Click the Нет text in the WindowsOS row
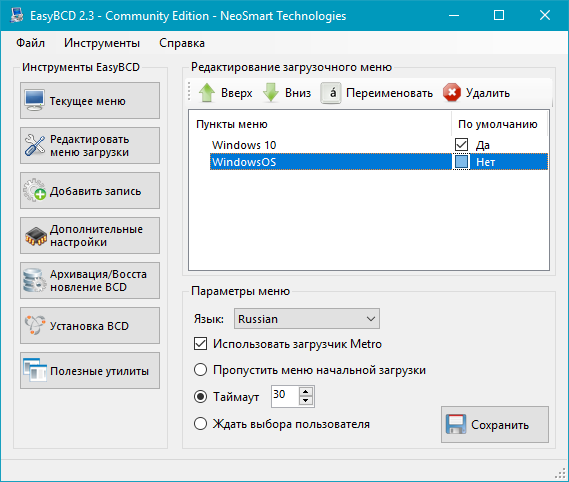Screen dimensions: 569x482 point(485,162)
